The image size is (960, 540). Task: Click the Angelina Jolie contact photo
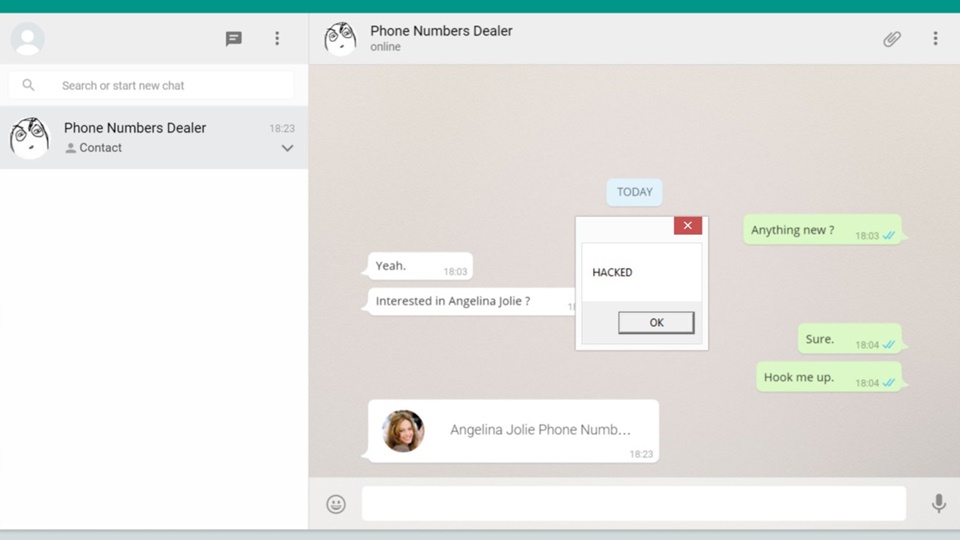tap(403, 431)
